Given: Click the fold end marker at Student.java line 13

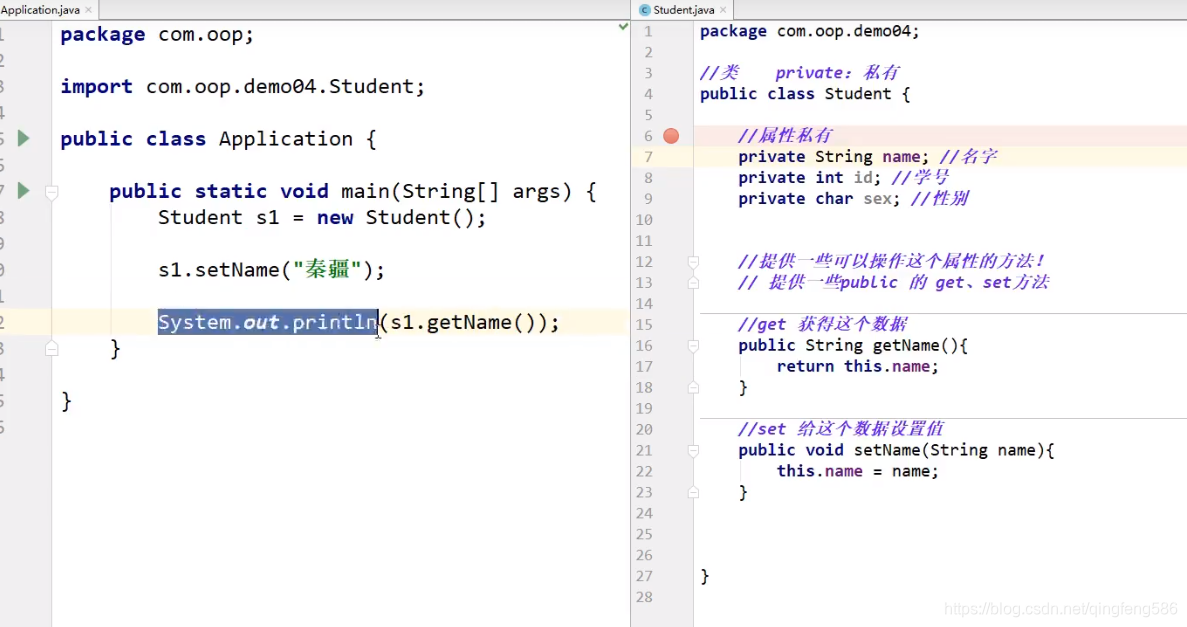Looking at the screenshot, I should 693,283.
